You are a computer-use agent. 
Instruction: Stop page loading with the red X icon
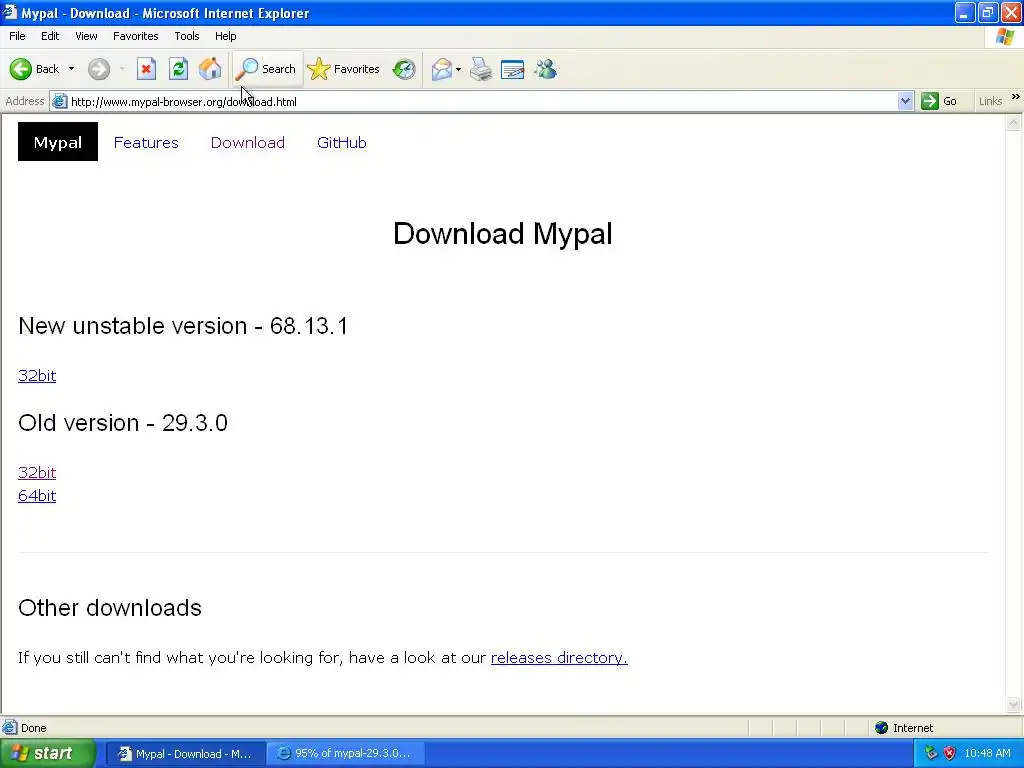(146, 69)
